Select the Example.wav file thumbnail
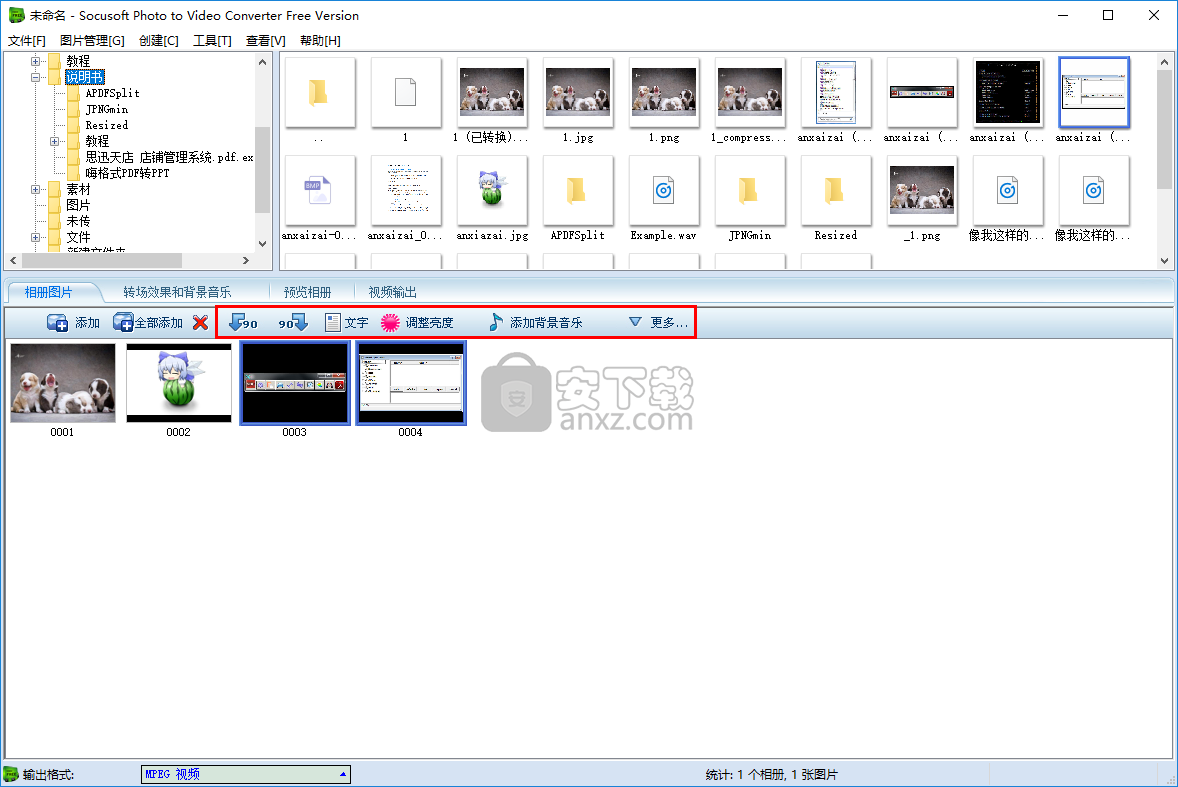This screenshot has height=787, width=1178. tap(664, 192)
